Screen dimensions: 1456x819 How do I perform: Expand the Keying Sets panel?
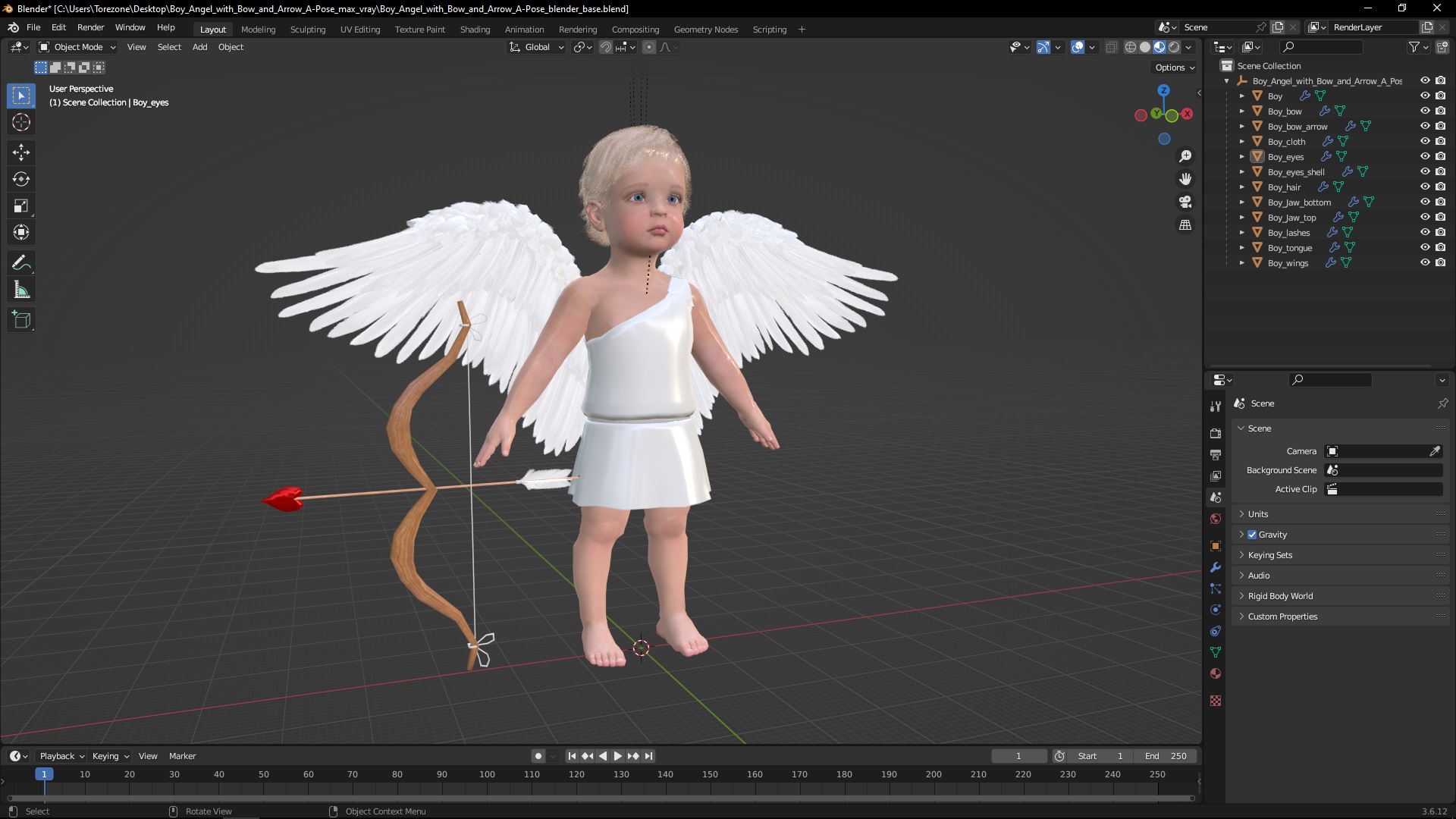pos(1341,555)
